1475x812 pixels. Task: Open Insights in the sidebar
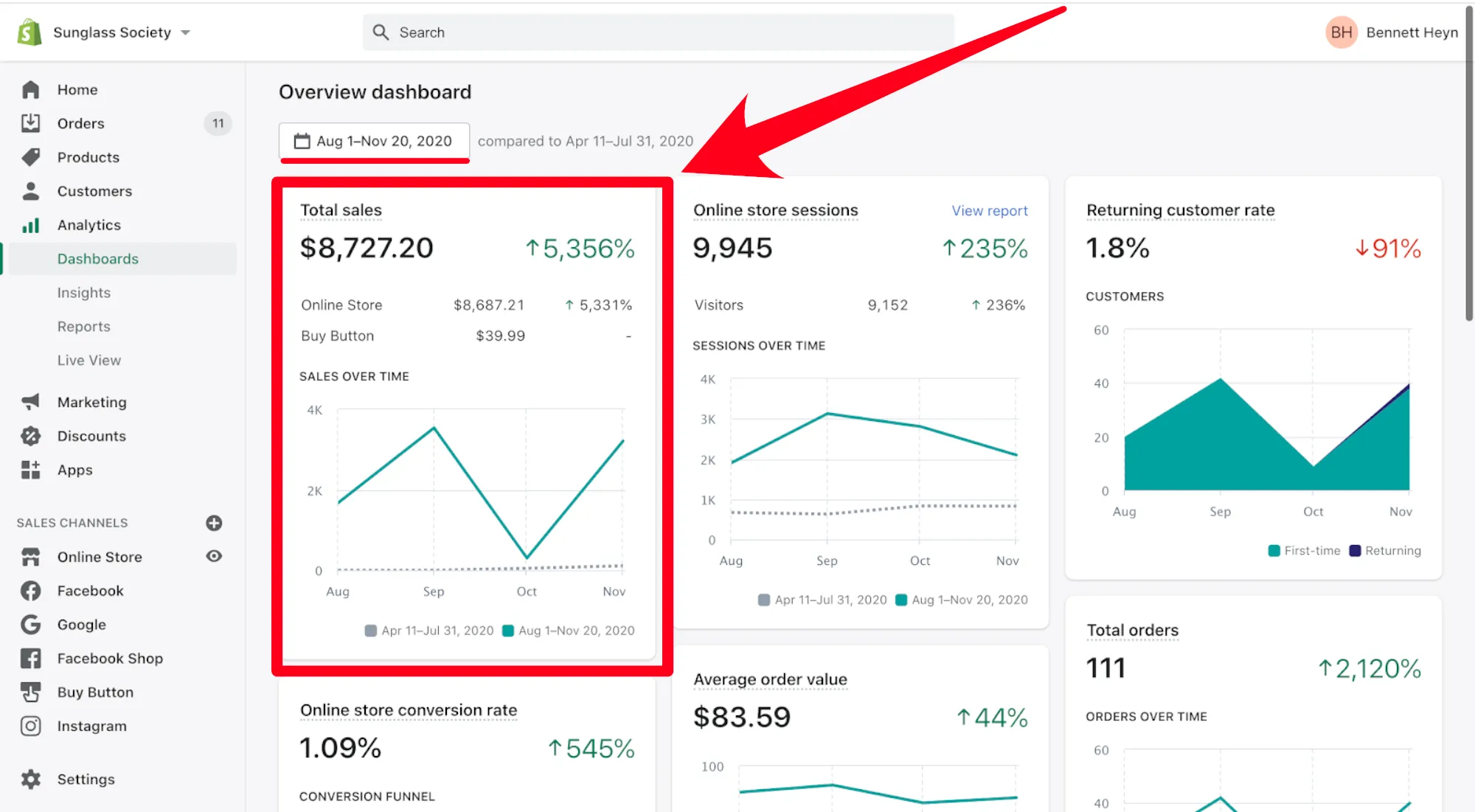[x=84, y=293]
